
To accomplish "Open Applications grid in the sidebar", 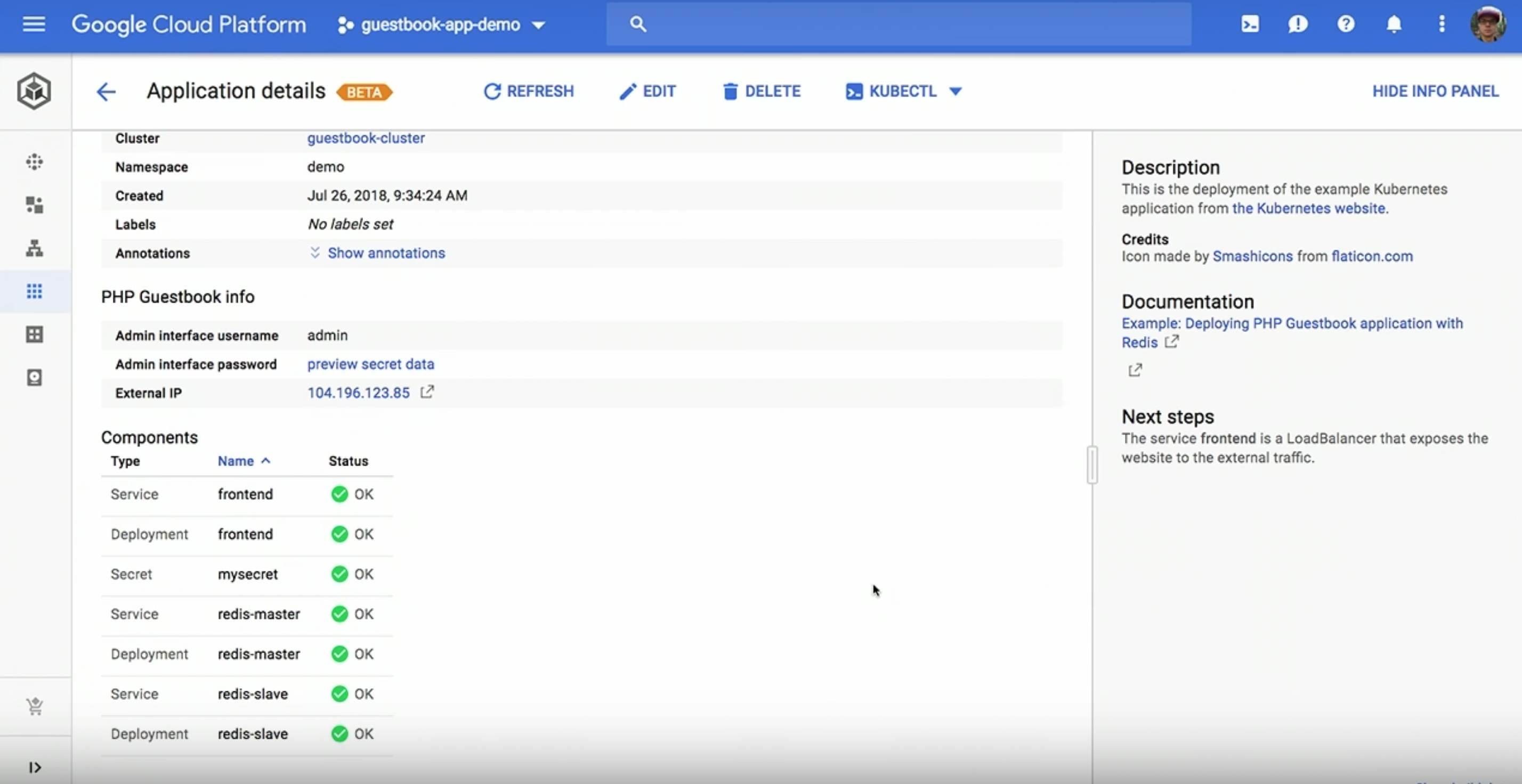I will 34,291.
